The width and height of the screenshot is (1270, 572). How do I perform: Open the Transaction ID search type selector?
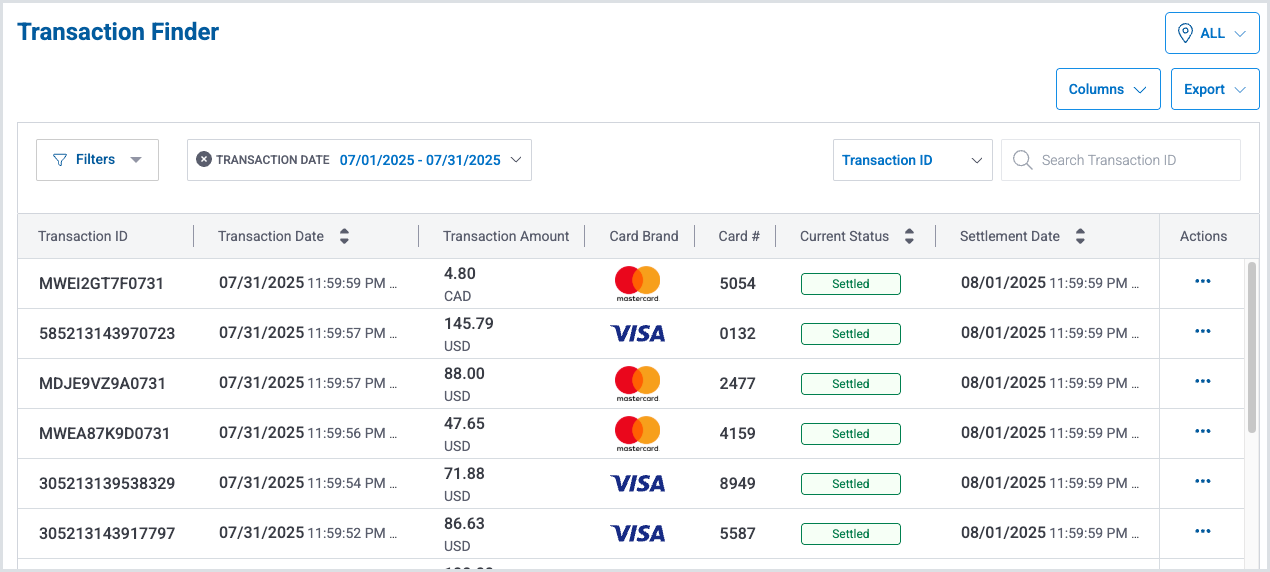[x=912, y=160]
